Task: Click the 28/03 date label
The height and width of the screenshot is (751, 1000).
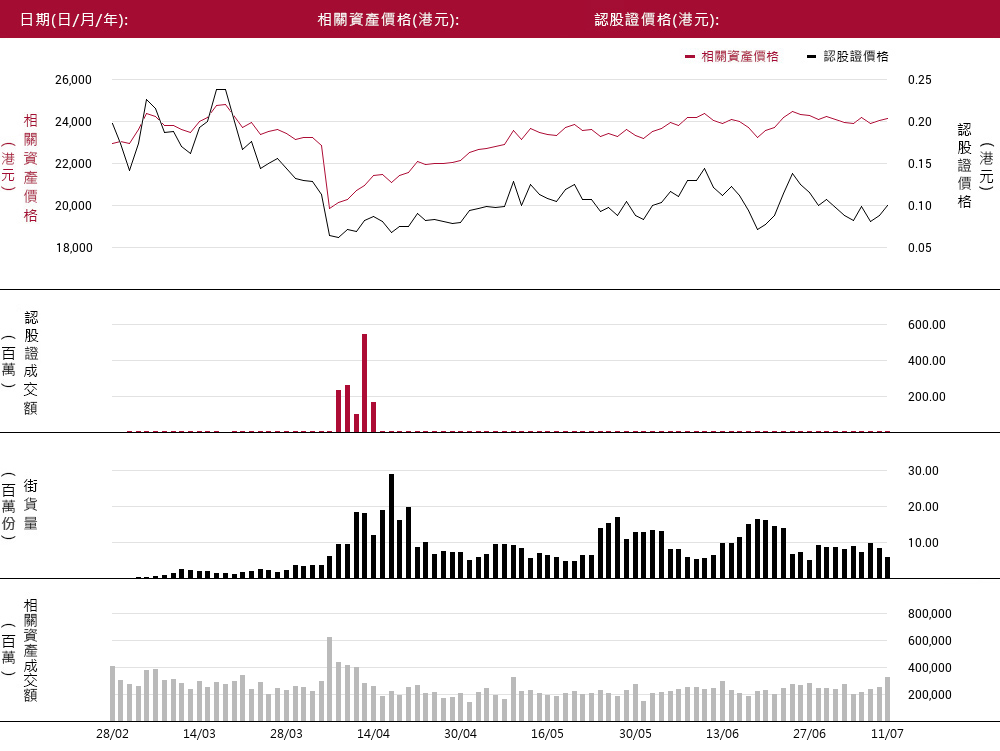Action: [x=286, y=734]
